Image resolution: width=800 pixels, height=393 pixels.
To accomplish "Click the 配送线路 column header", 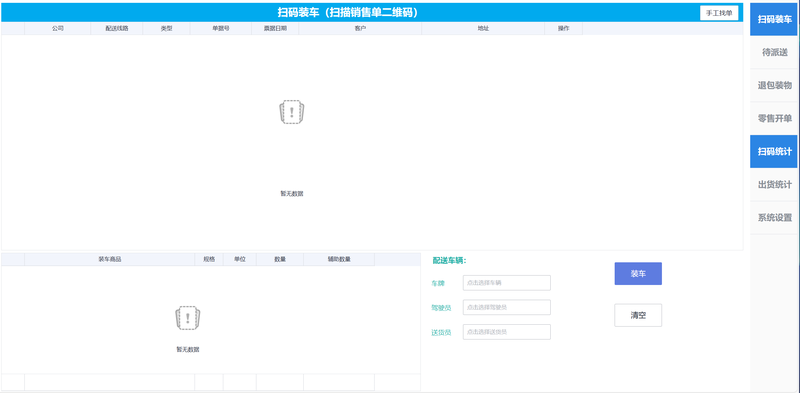I will [x=117, y=29].
